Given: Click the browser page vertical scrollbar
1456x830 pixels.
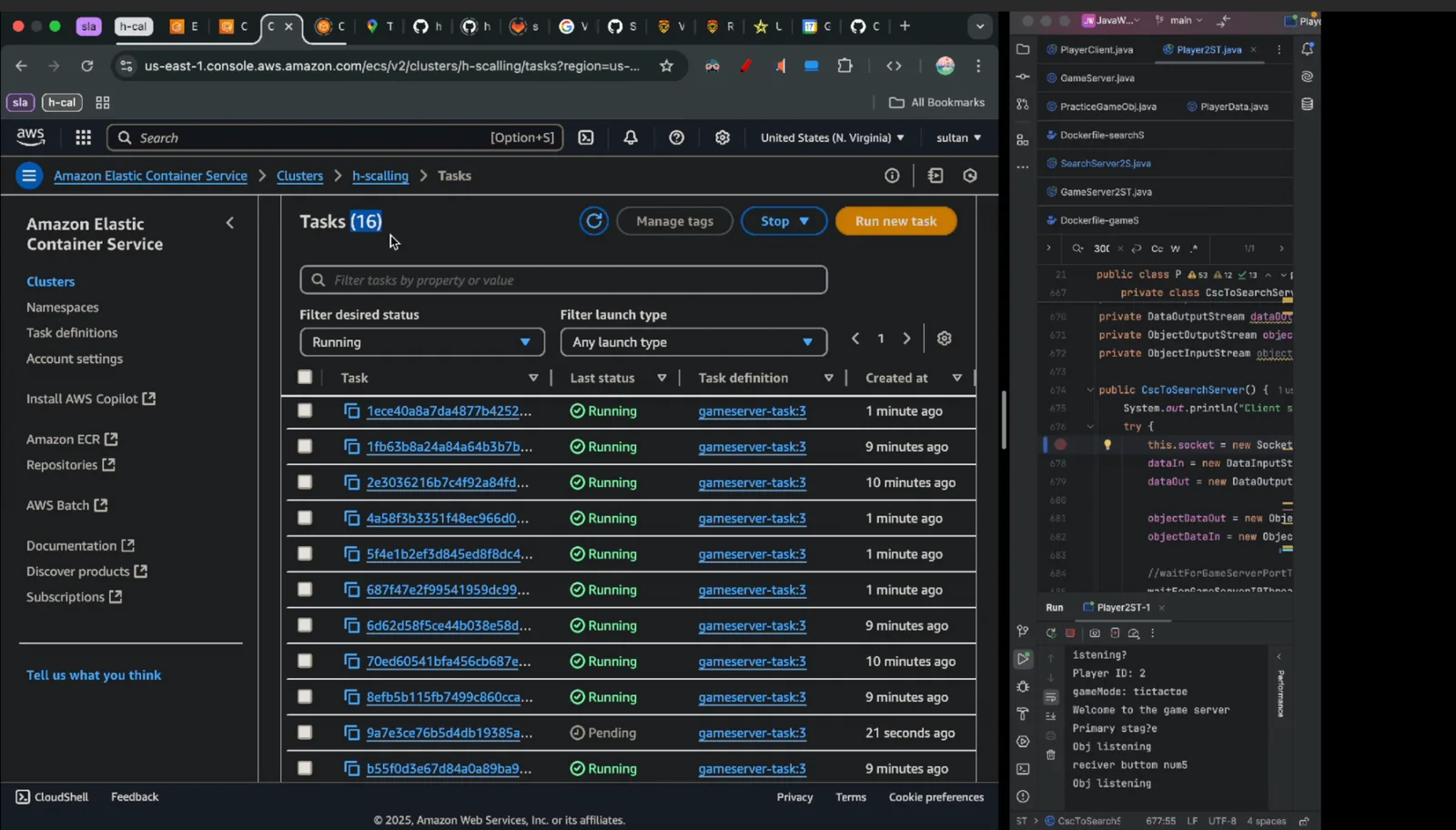Looking at the screenshot, I should click(x=1004, y=420).
